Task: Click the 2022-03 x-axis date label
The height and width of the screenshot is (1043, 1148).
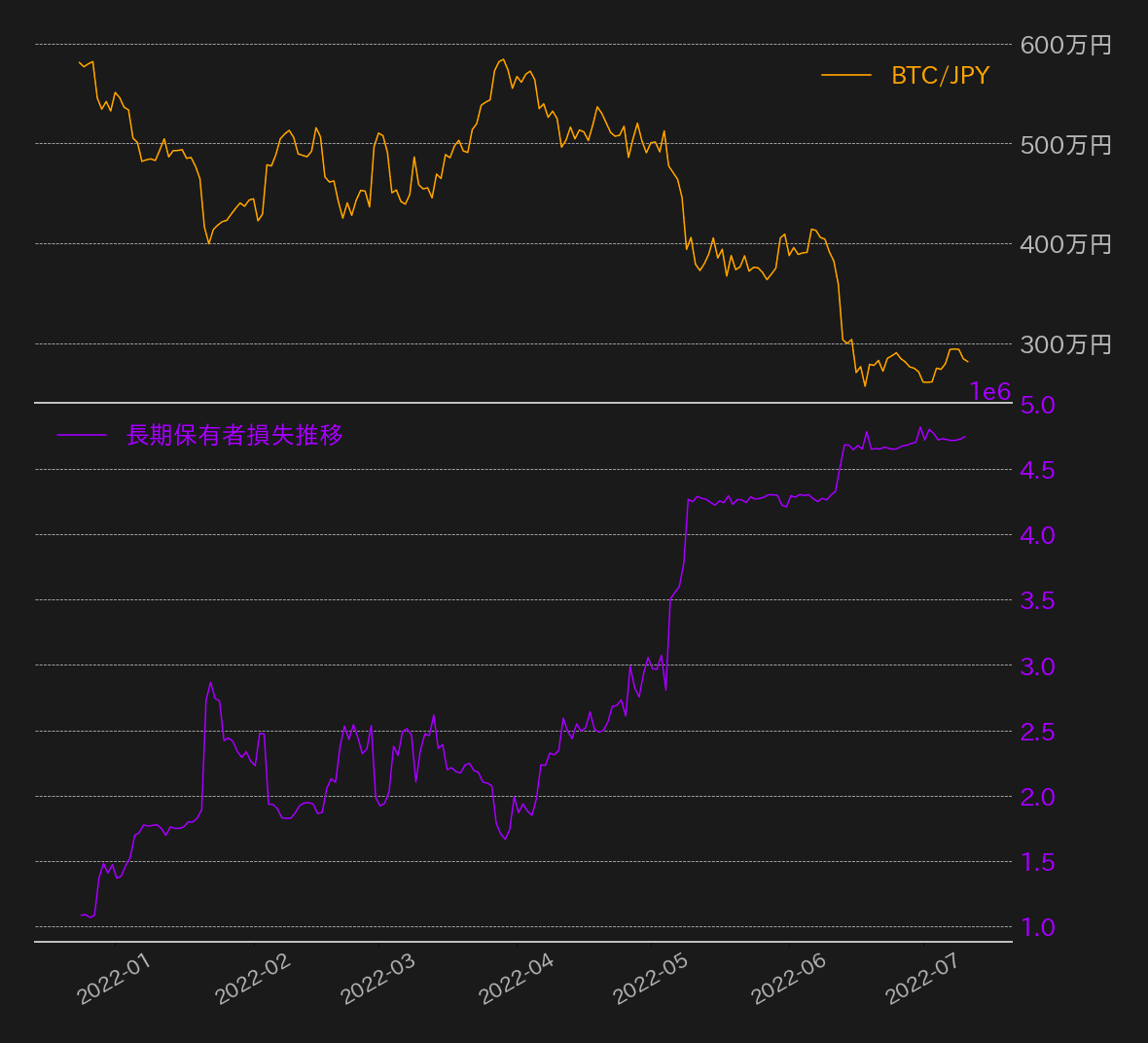Action: tap(377, 979)
